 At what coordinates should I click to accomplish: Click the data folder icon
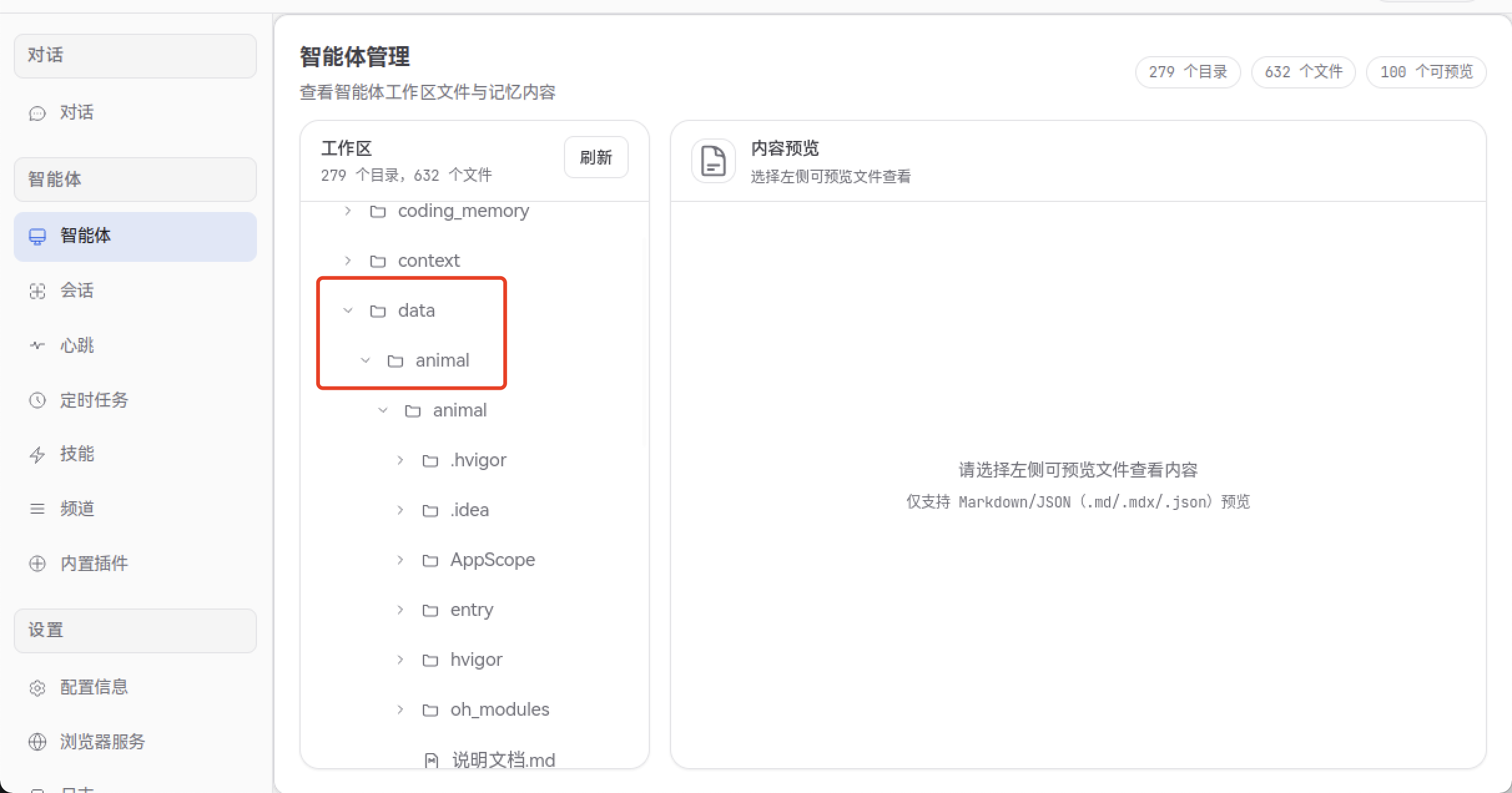378,311
